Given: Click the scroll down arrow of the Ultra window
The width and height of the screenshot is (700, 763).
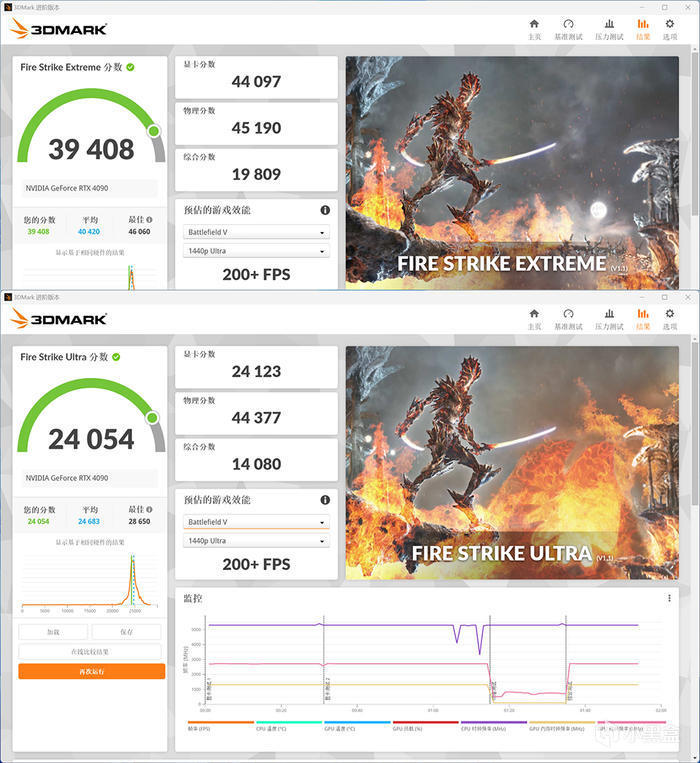Looking at the screenshot, I should [x=695, y=756].
